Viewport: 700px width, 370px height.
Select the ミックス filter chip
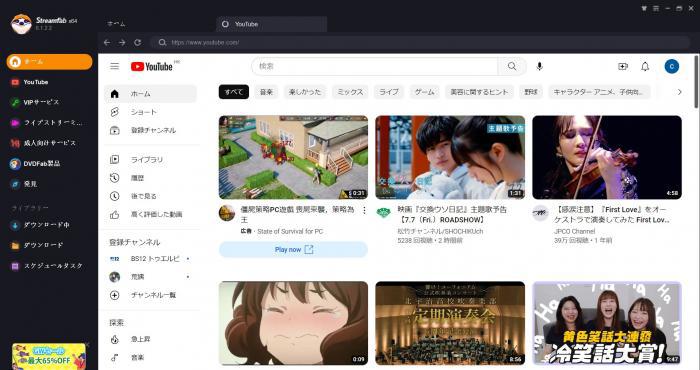click(350, 92)
